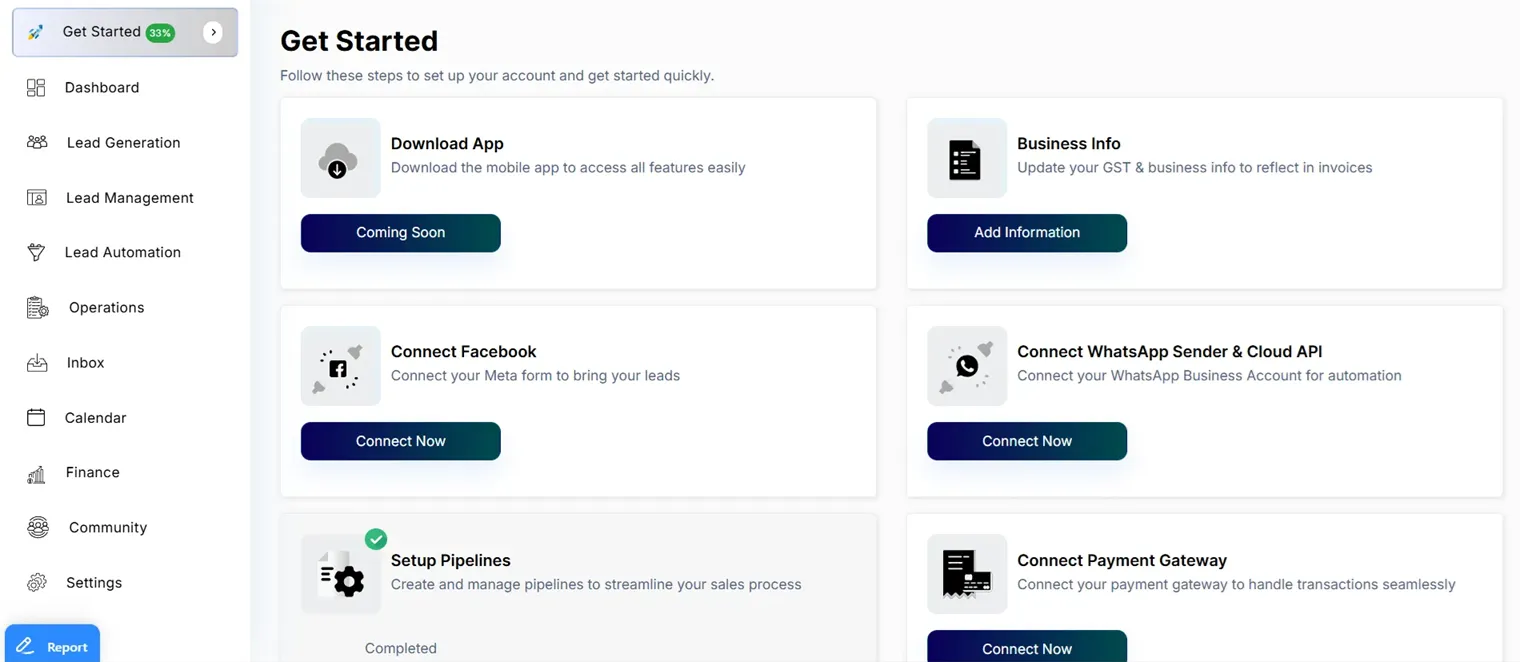The height and width of the screenshot is (662, 1520).
Task: Click the Lead Automation funnel icon
Action: click(36, 253)
